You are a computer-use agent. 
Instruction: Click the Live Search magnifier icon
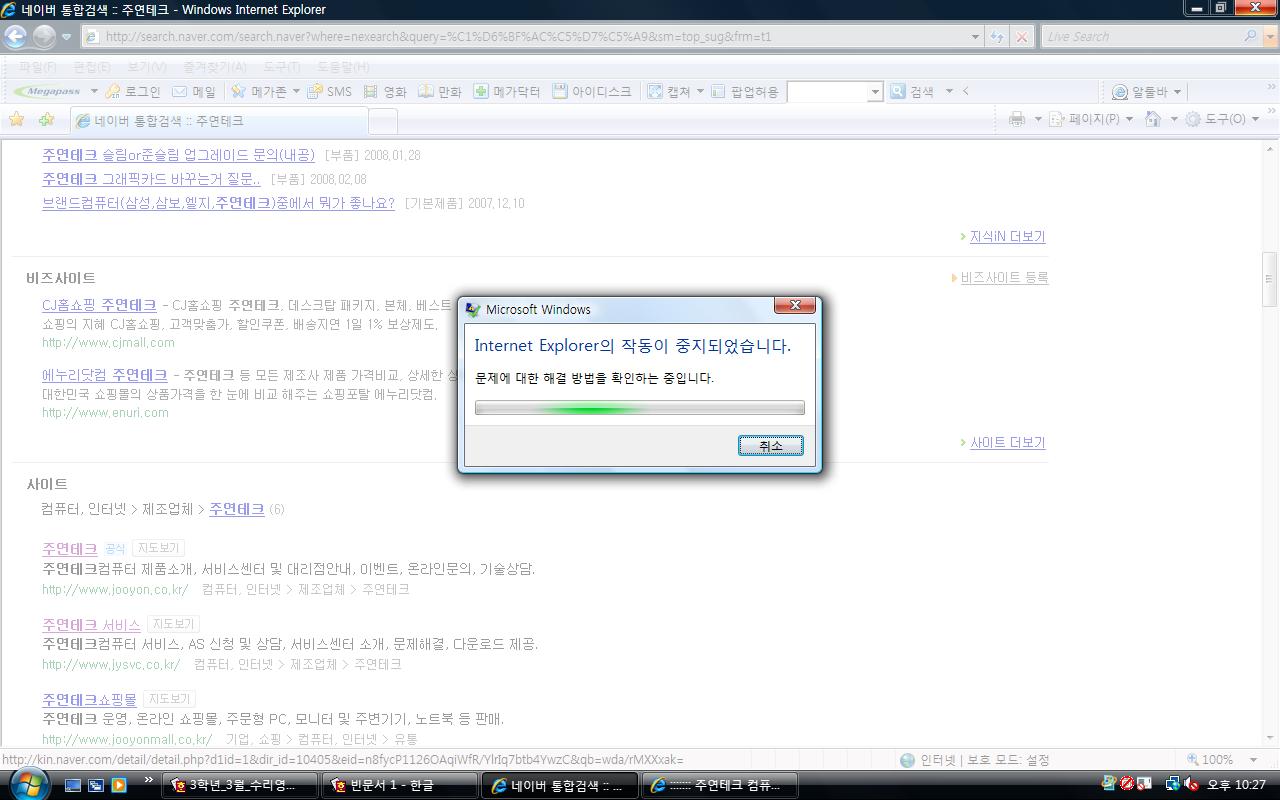point(1251,36)
